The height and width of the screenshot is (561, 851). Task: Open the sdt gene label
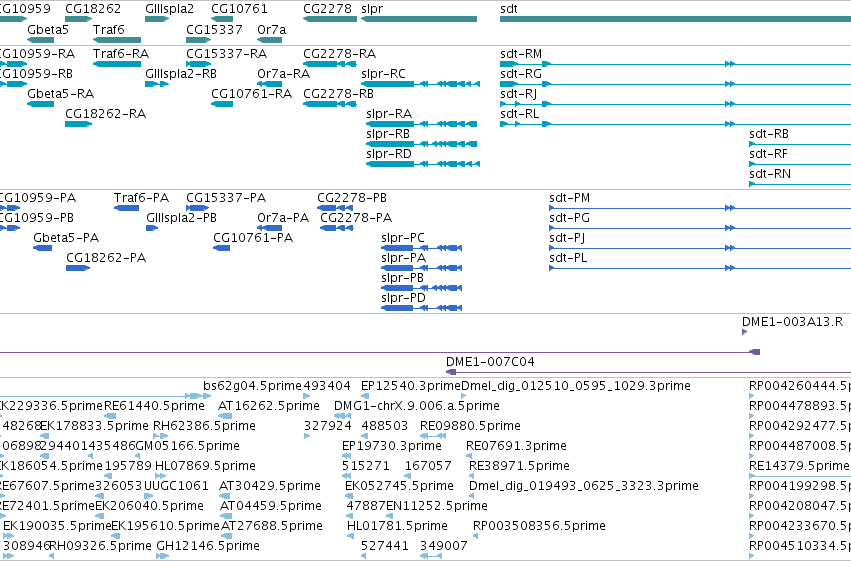point(509,9)
